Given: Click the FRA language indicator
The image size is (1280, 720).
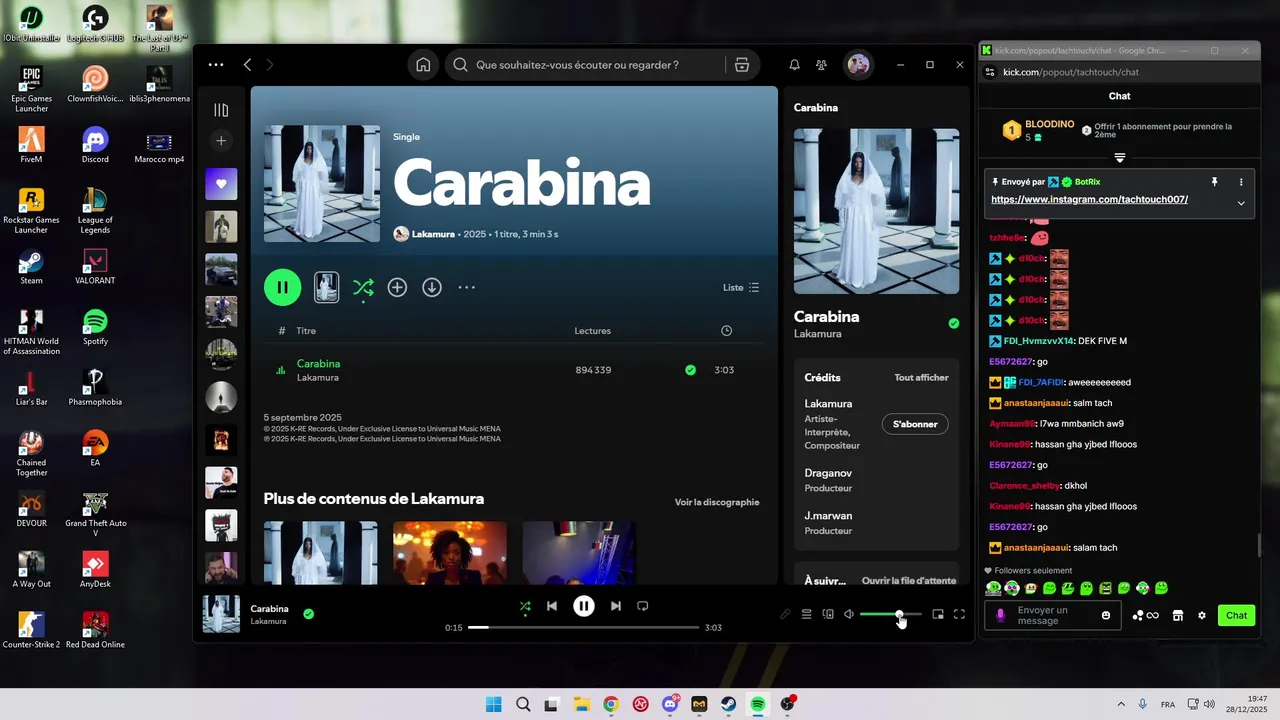Looking at the screenshot, I should 1168,705.
